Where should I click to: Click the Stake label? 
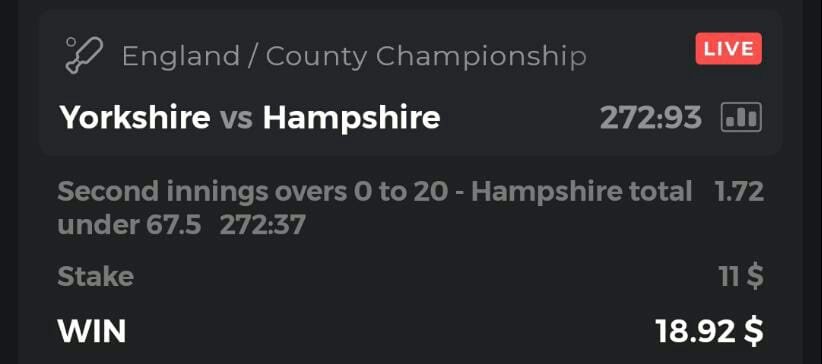pos(95,276)
